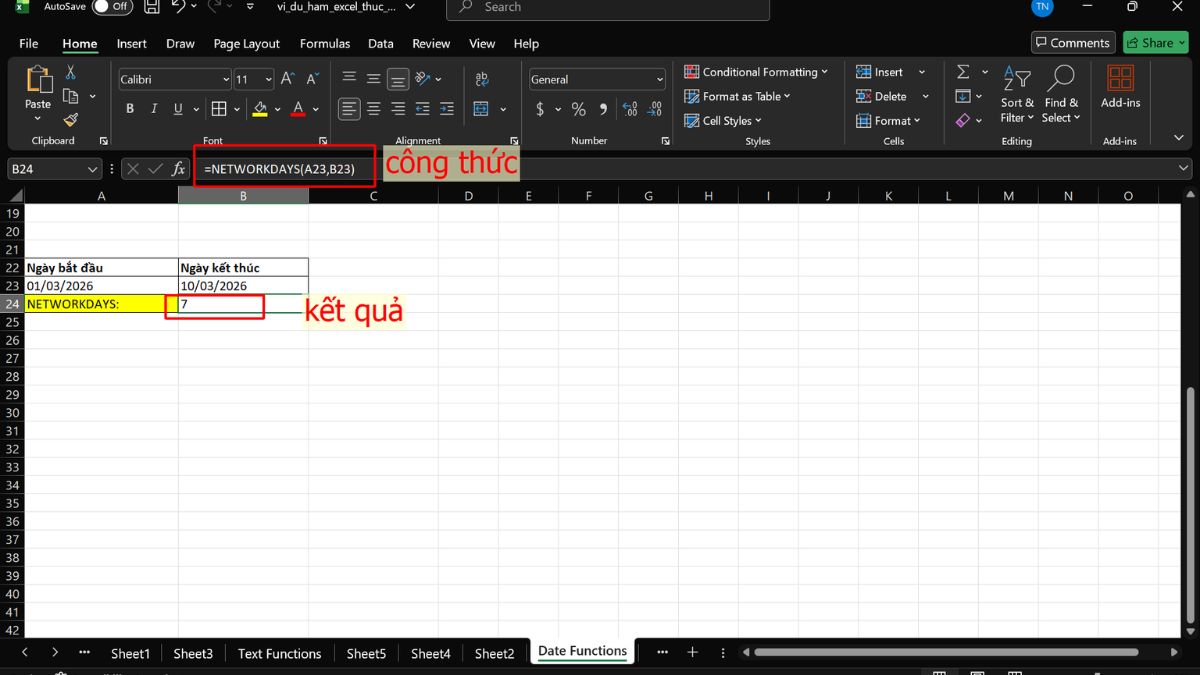Toggle Wrap Text in Alignment group
Screen dimensions: 1200x675
point(481,79)
